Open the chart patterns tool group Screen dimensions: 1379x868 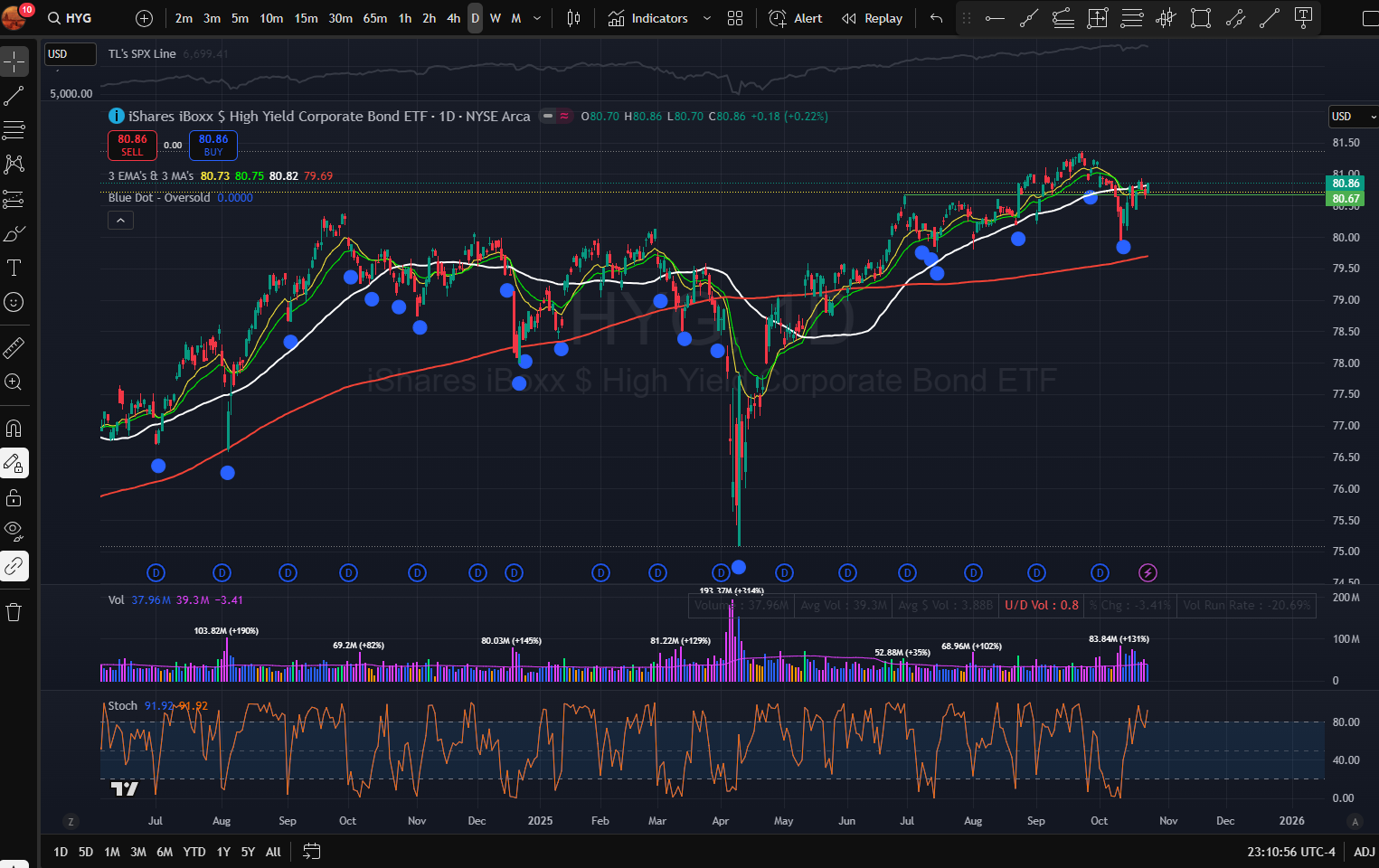[x=14, y=165]
